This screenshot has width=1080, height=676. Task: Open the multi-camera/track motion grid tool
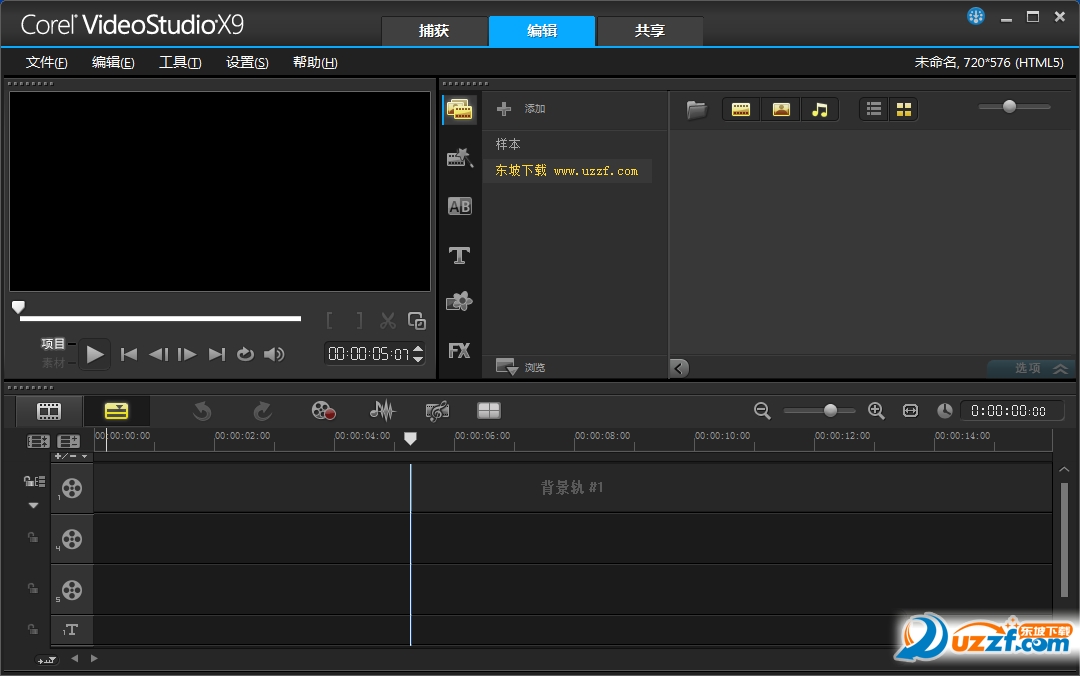point(489,411)
